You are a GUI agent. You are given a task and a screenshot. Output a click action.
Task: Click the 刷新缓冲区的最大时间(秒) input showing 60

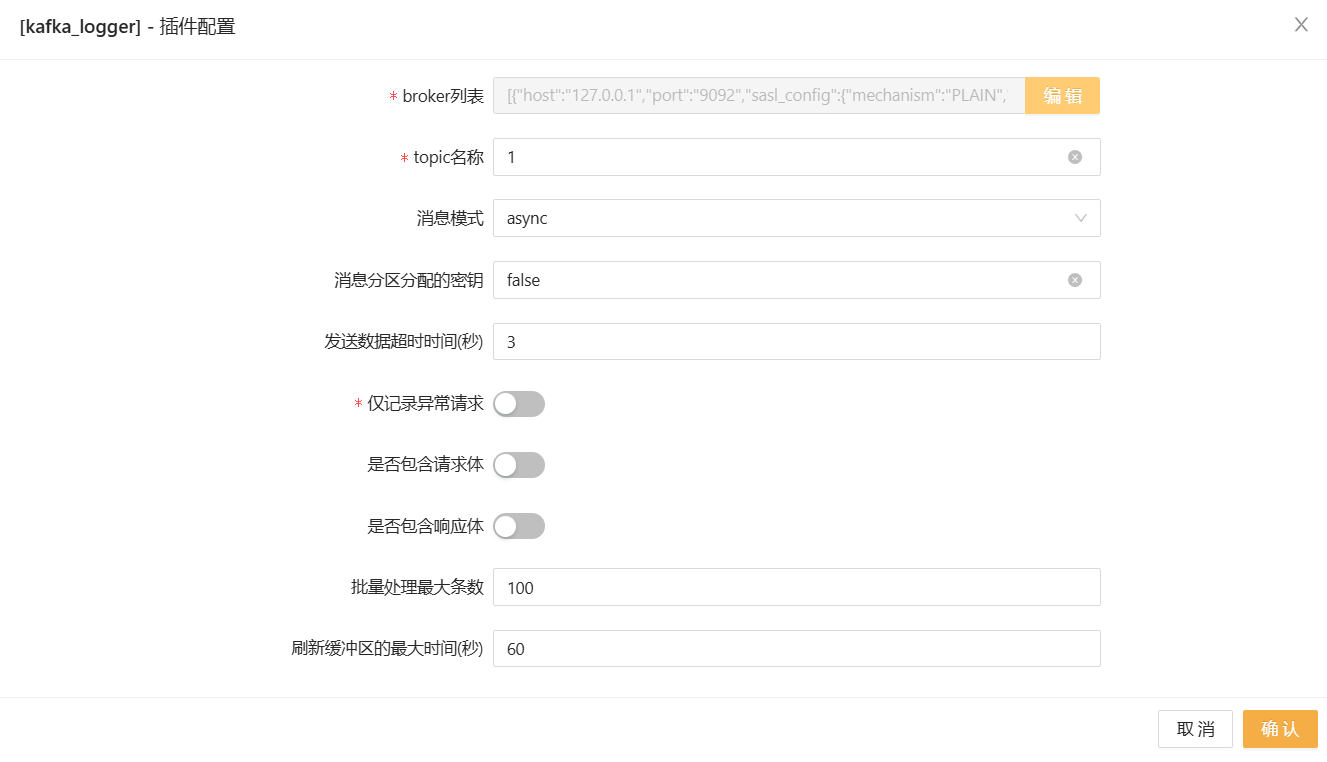[796, 648]
